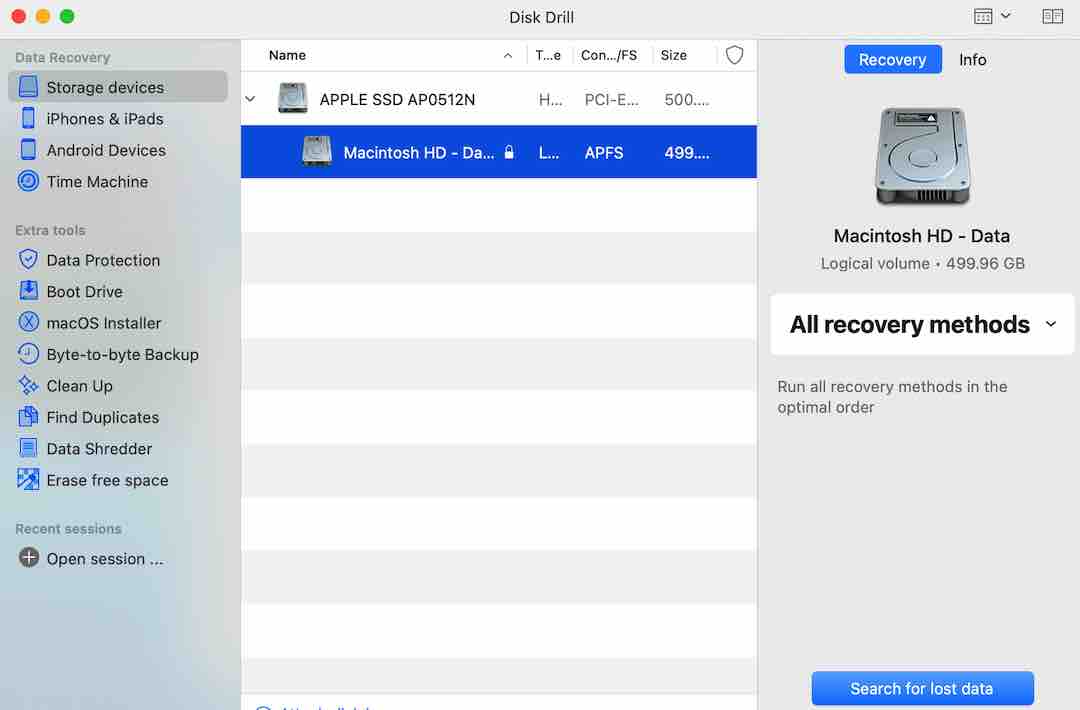Expand the All recovery methods dropdown
This screenshot has width=1080, height=710.
coord(1050,324)
